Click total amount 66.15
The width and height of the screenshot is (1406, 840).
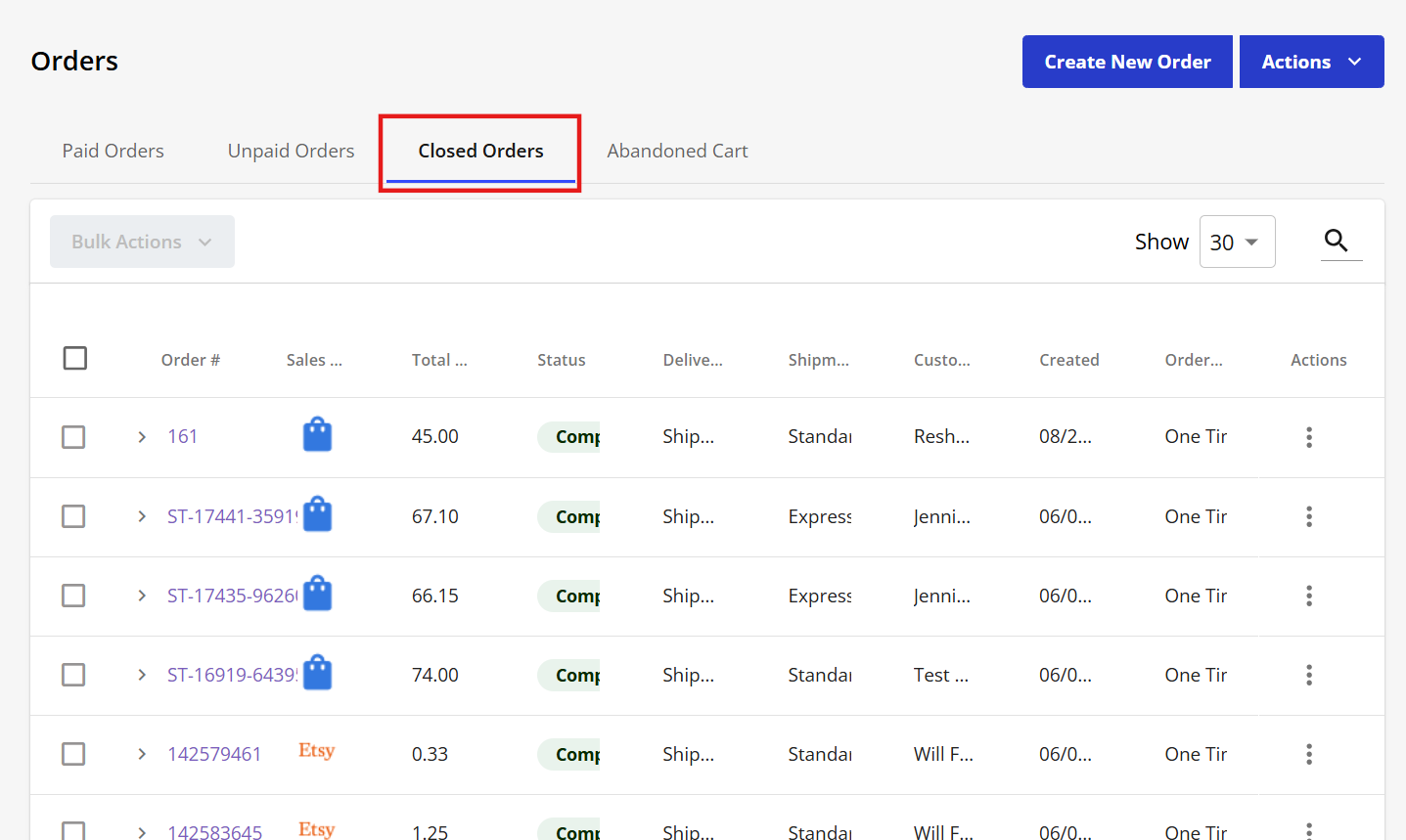coord(435,596)
